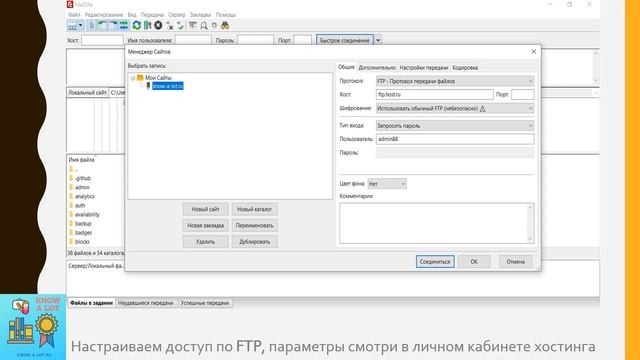Select the know-a-lot.ru site entry
Screen dimensions: 640x360
coord(167,86)
